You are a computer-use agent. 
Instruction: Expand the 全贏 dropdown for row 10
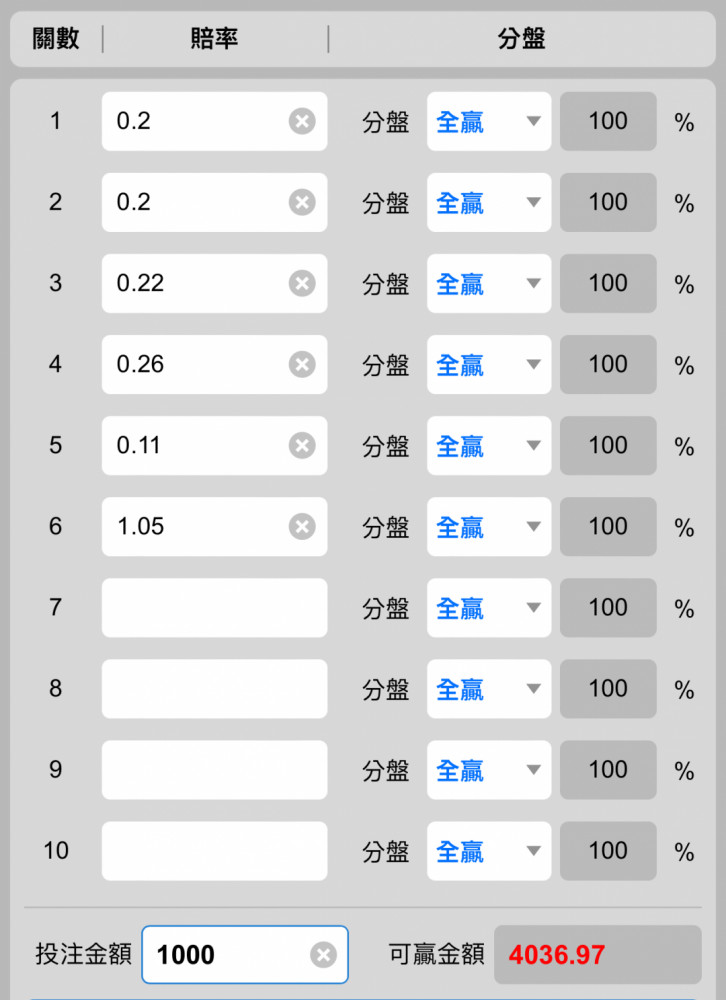pyautogui.click(x=489, y=851)
